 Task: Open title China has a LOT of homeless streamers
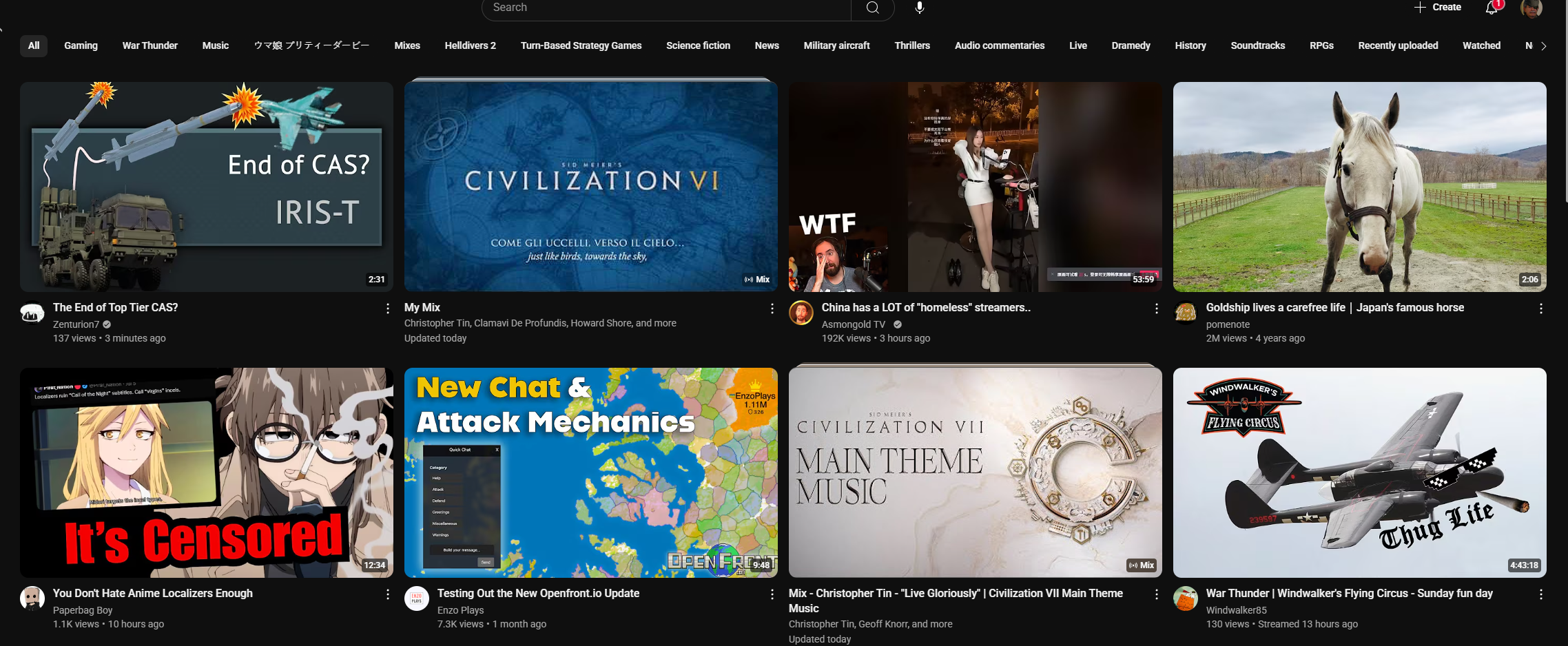[x=926, y=308]
